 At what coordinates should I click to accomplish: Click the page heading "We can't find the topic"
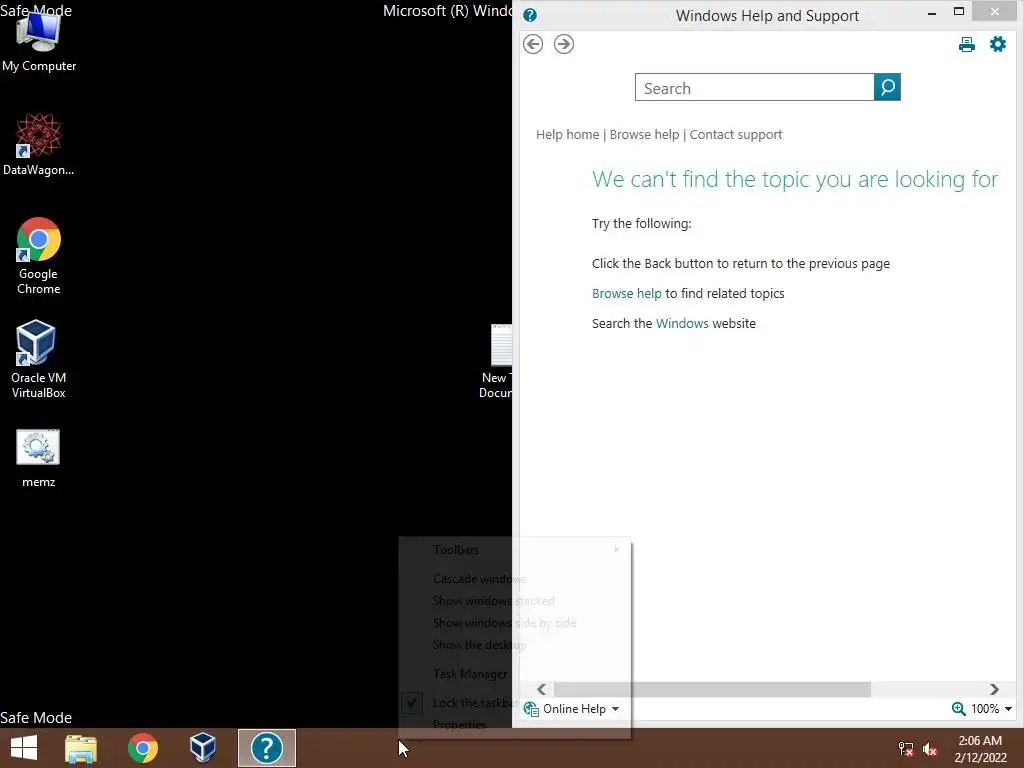coord(794,179)
